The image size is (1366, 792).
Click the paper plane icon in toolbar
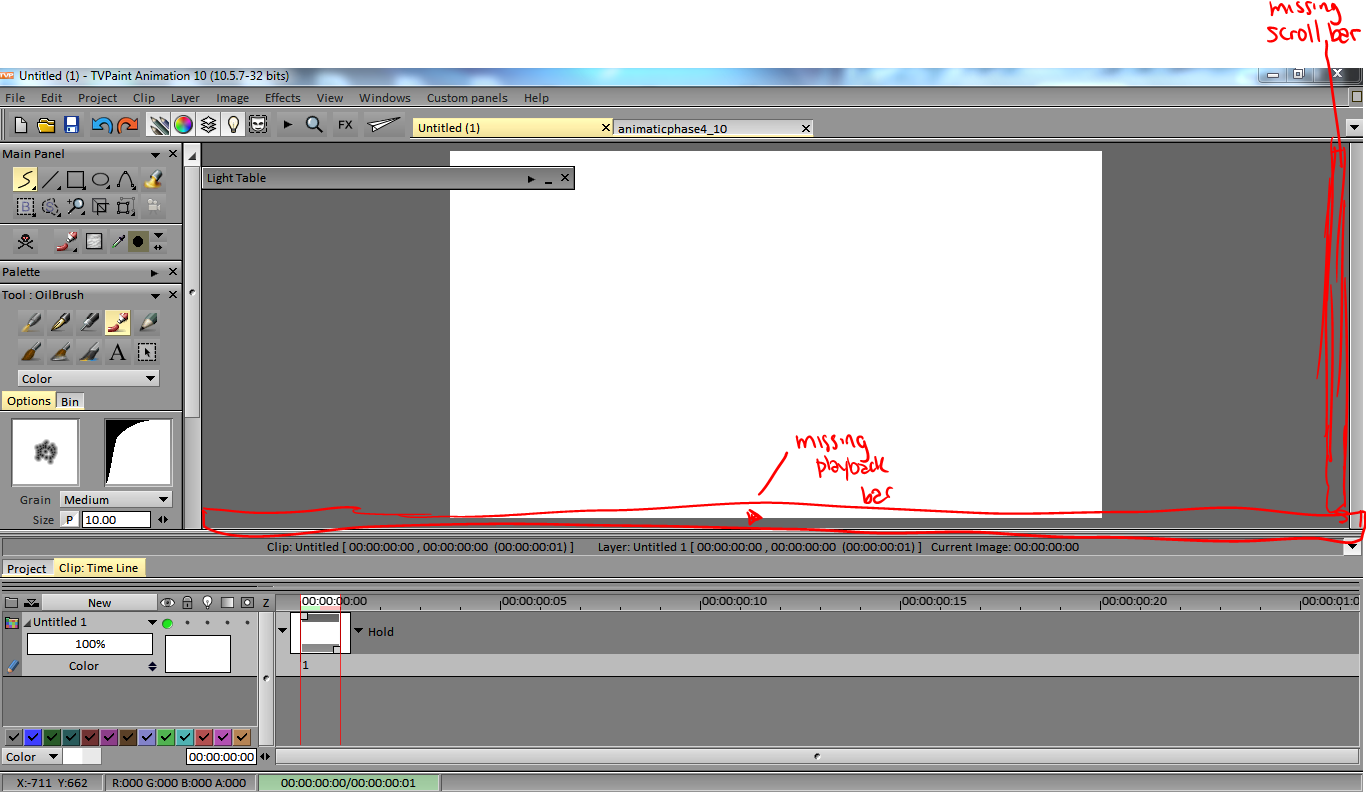click(383, 125)
